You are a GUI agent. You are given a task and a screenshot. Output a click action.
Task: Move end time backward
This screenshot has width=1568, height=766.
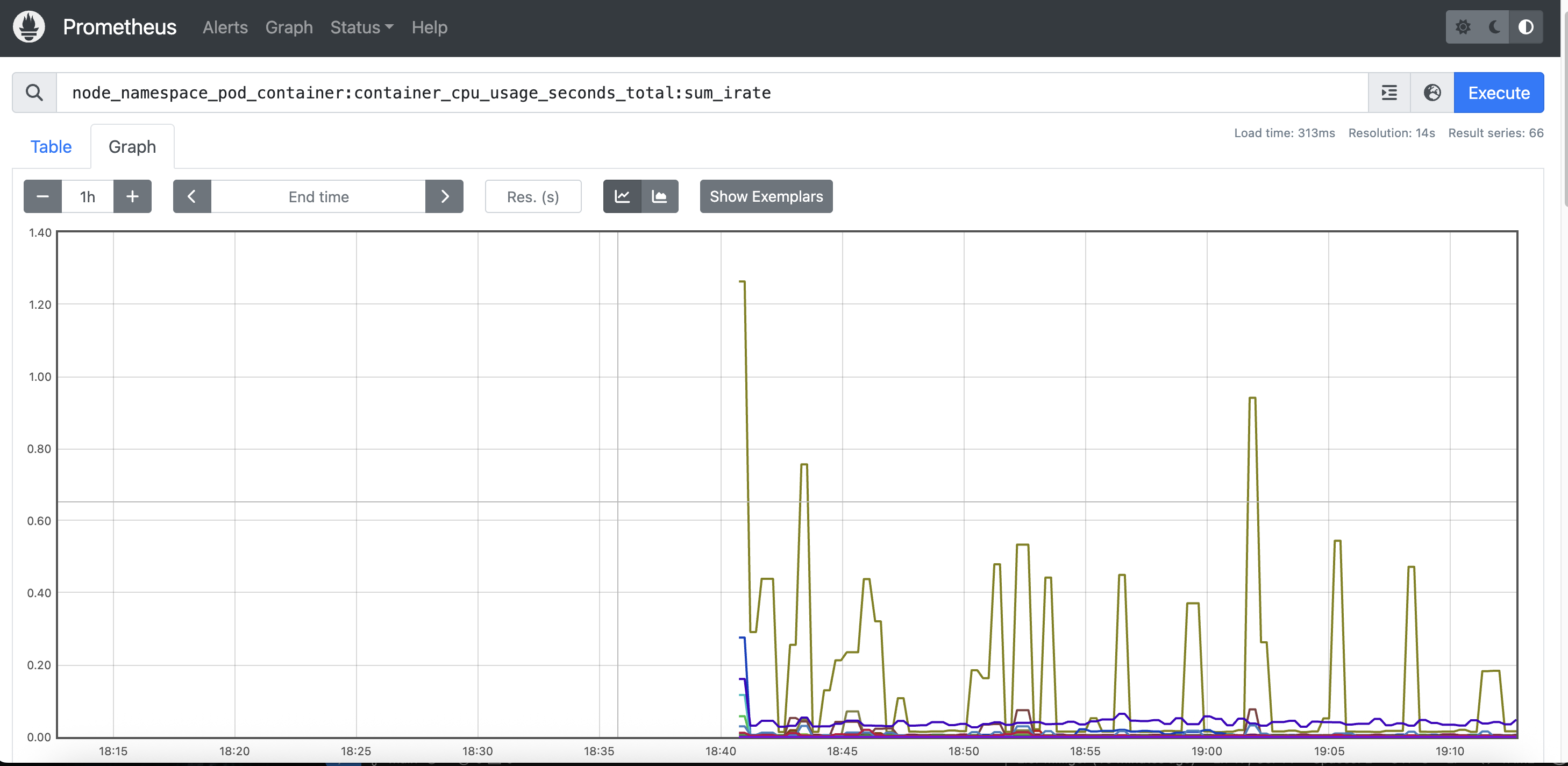(x=192, y=196)
